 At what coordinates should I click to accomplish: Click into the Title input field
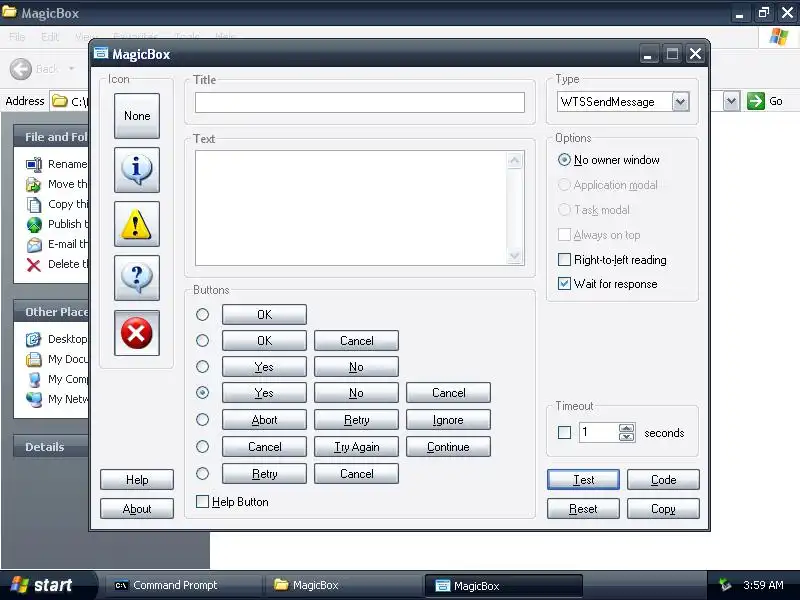click(x=360, y=103)
